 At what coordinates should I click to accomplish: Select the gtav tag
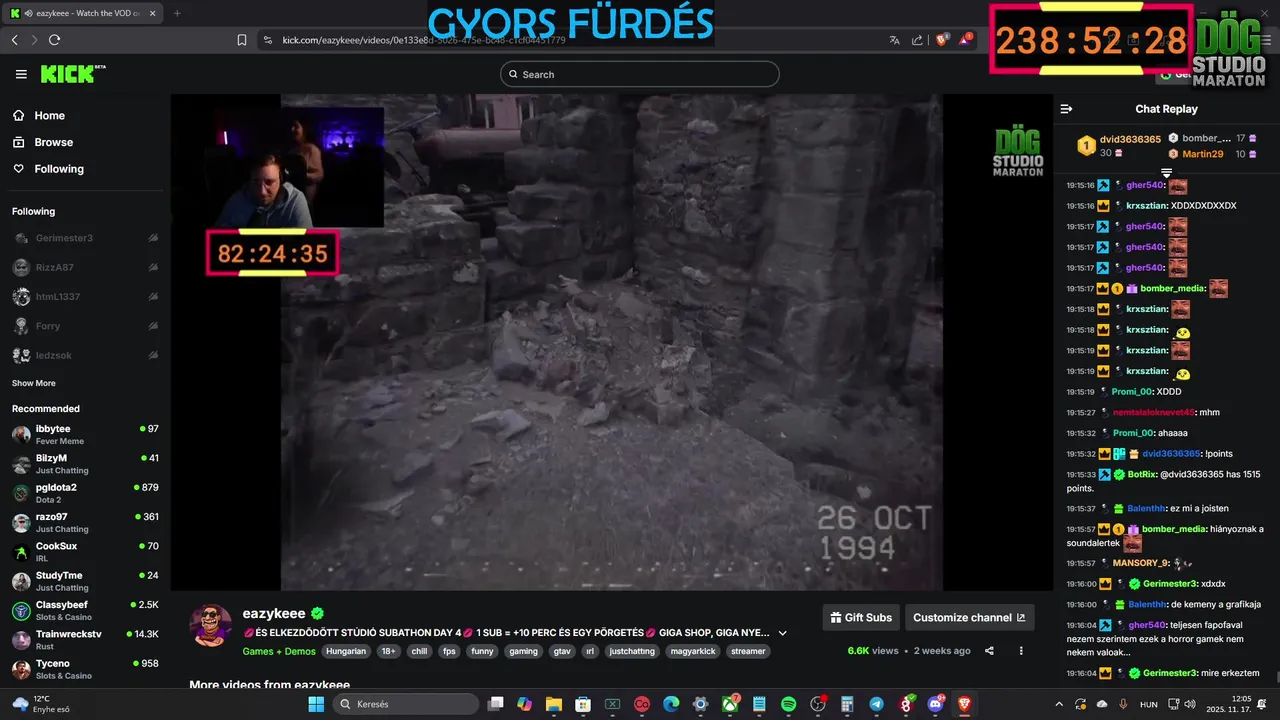click(563, 651)
